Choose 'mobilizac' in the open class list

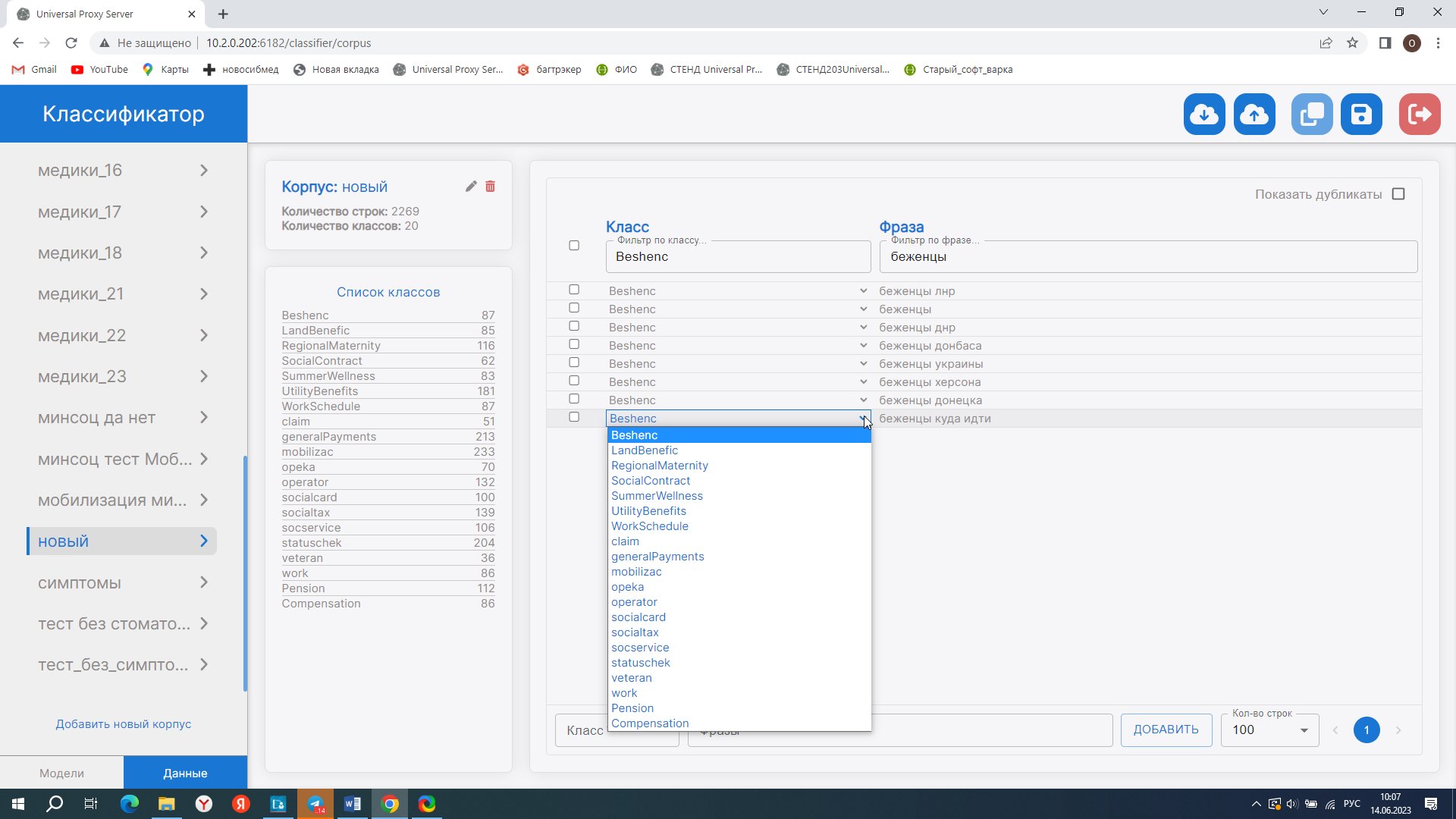tap(636, 572)
